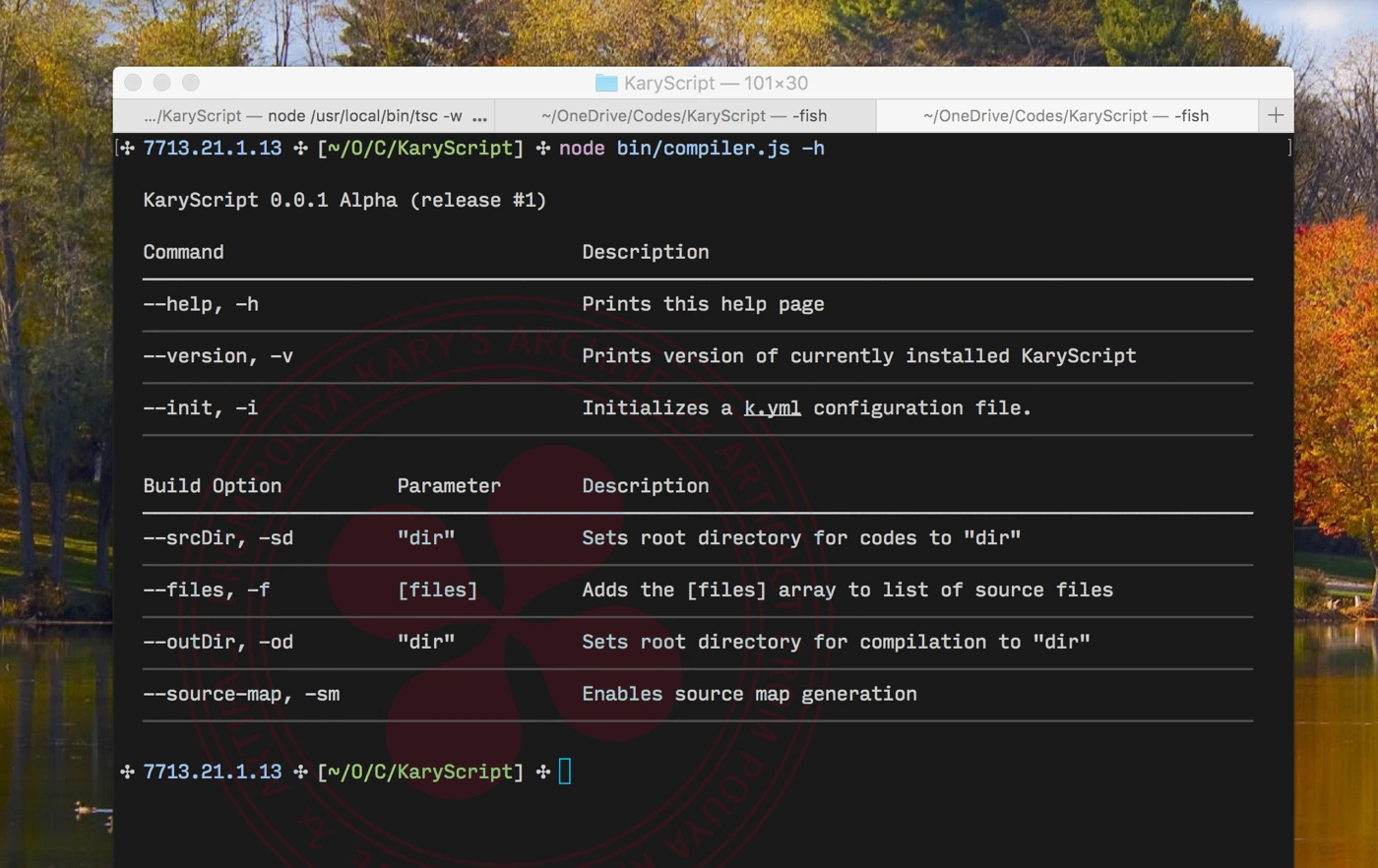
Task: Click the '[files]' parameter text
Action: 437,590
